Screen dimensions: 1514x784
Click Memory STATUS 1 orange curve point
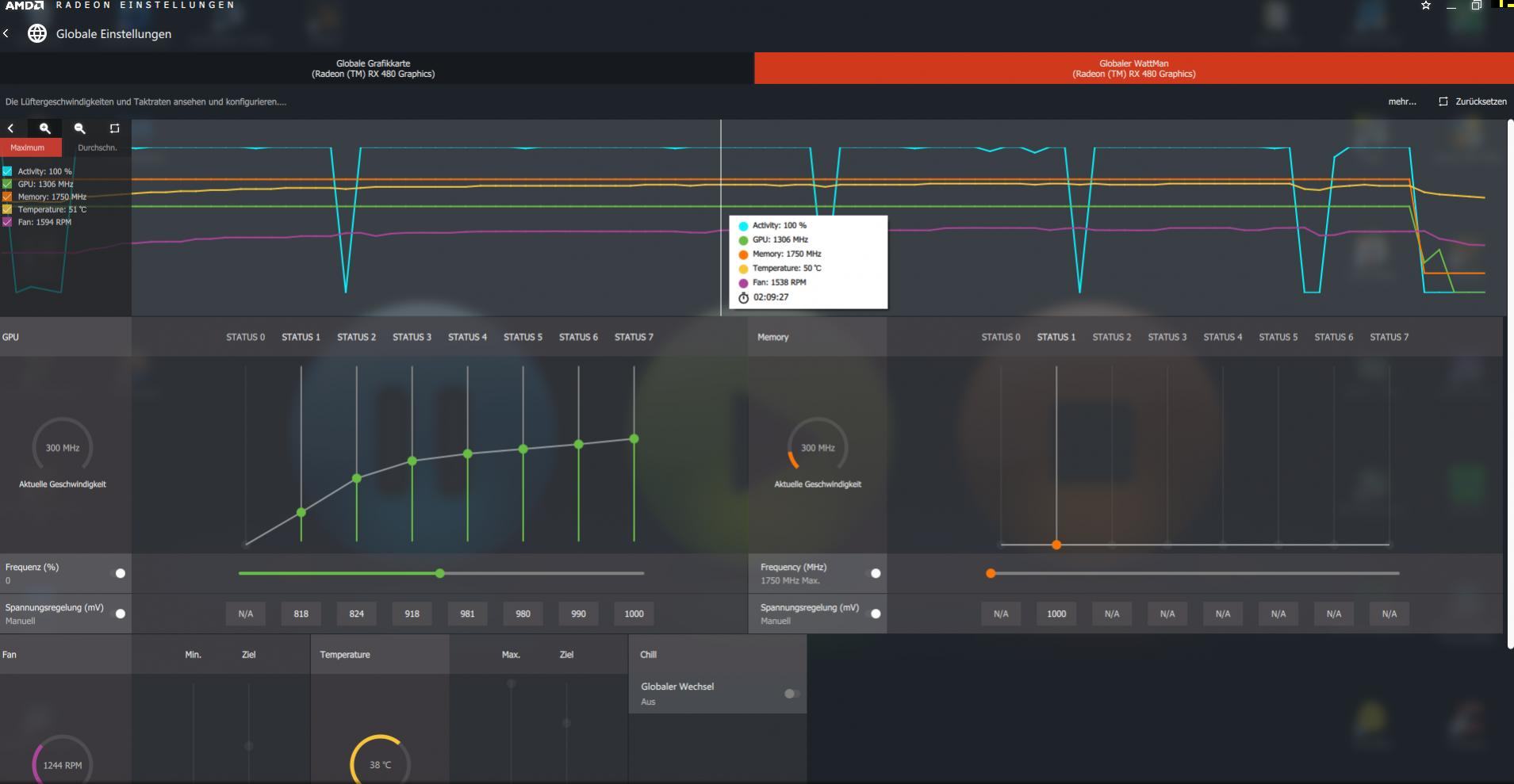[x=1056, y=545]
